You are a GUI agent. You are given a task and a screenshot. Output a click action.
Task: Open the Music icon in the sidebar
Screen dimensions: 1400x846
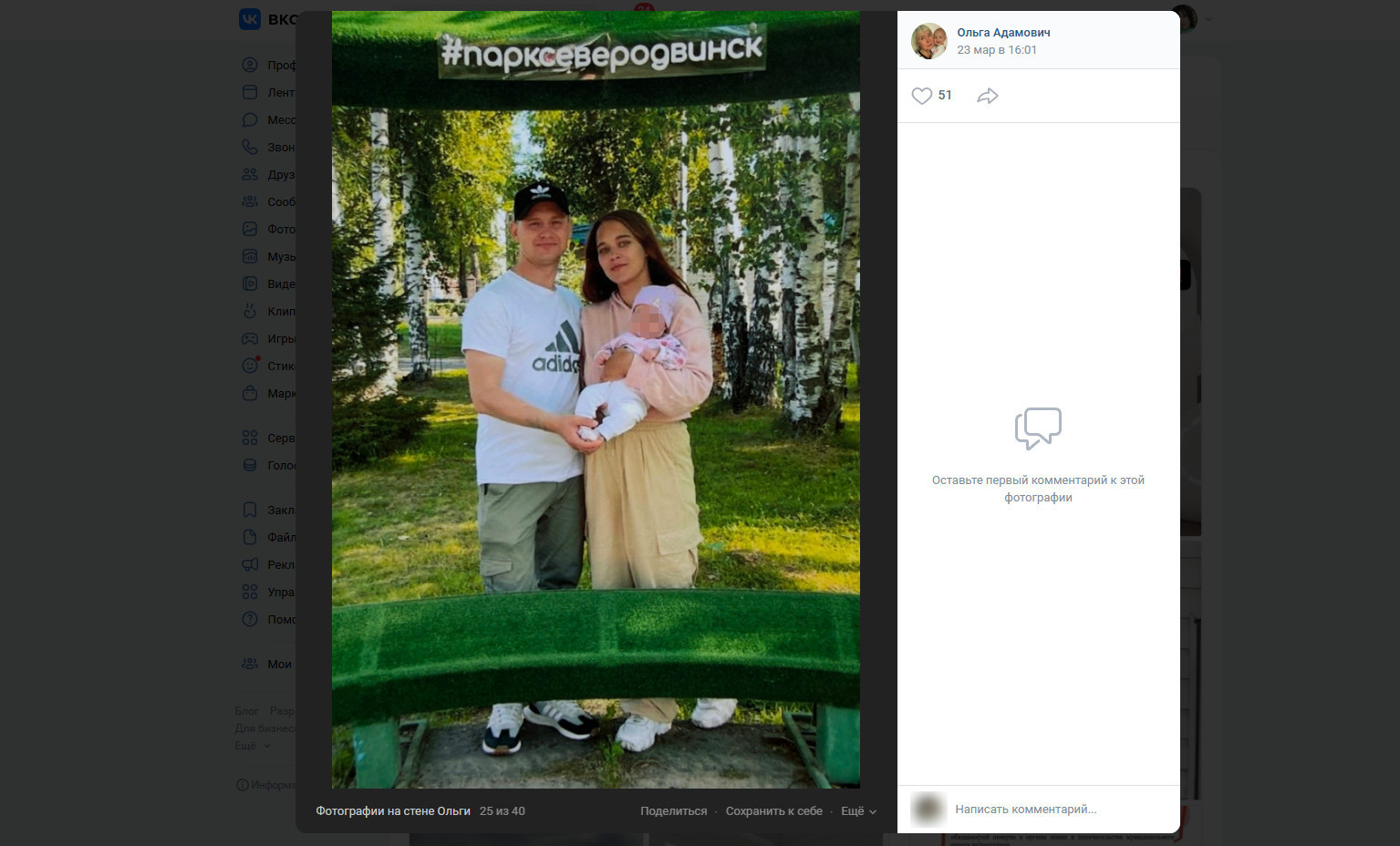[250, 256]
